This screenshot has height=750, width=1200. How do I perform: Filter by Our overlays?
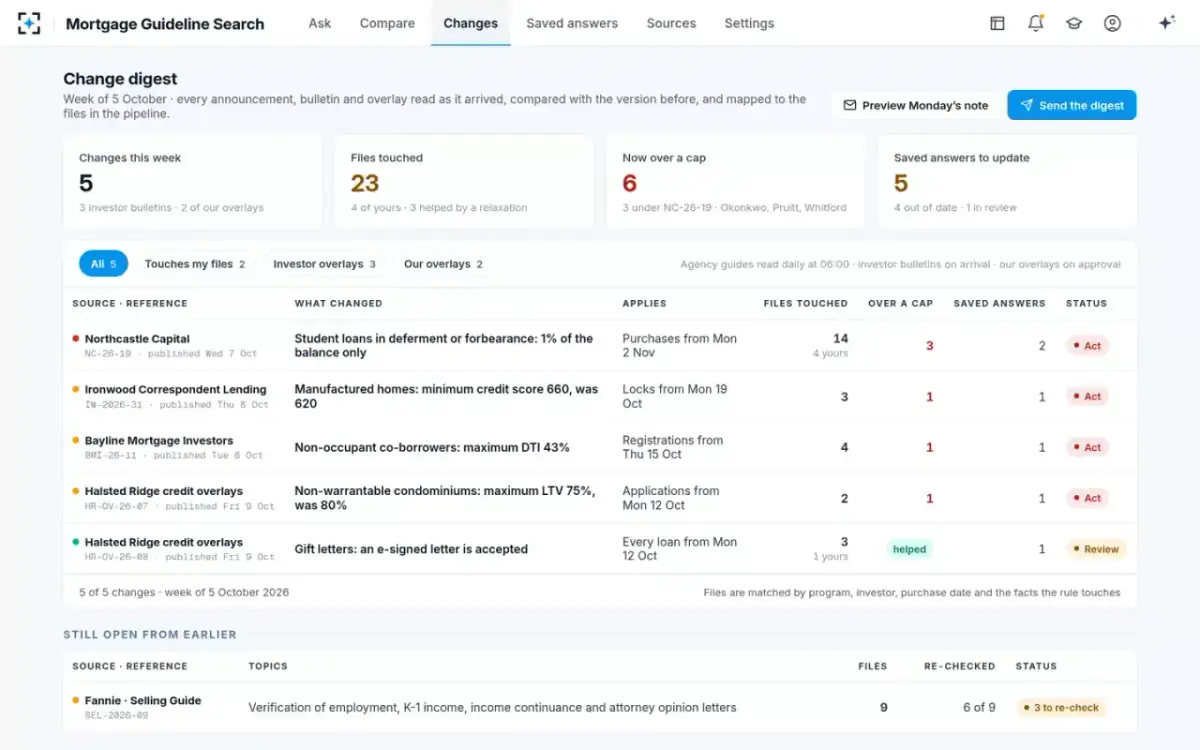coord(443,264)
